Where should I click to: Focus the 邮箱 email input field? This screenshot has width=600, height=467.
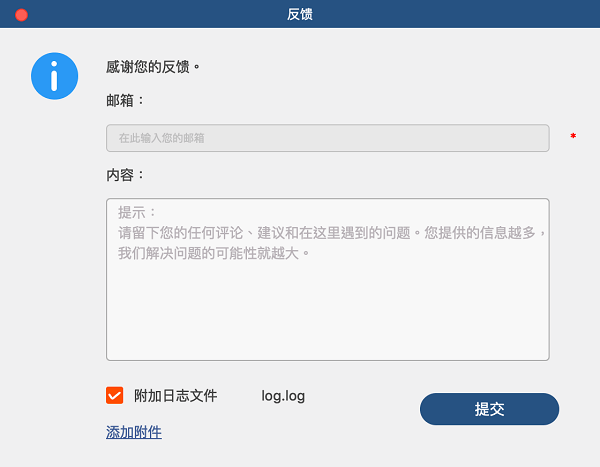[328, 138]
